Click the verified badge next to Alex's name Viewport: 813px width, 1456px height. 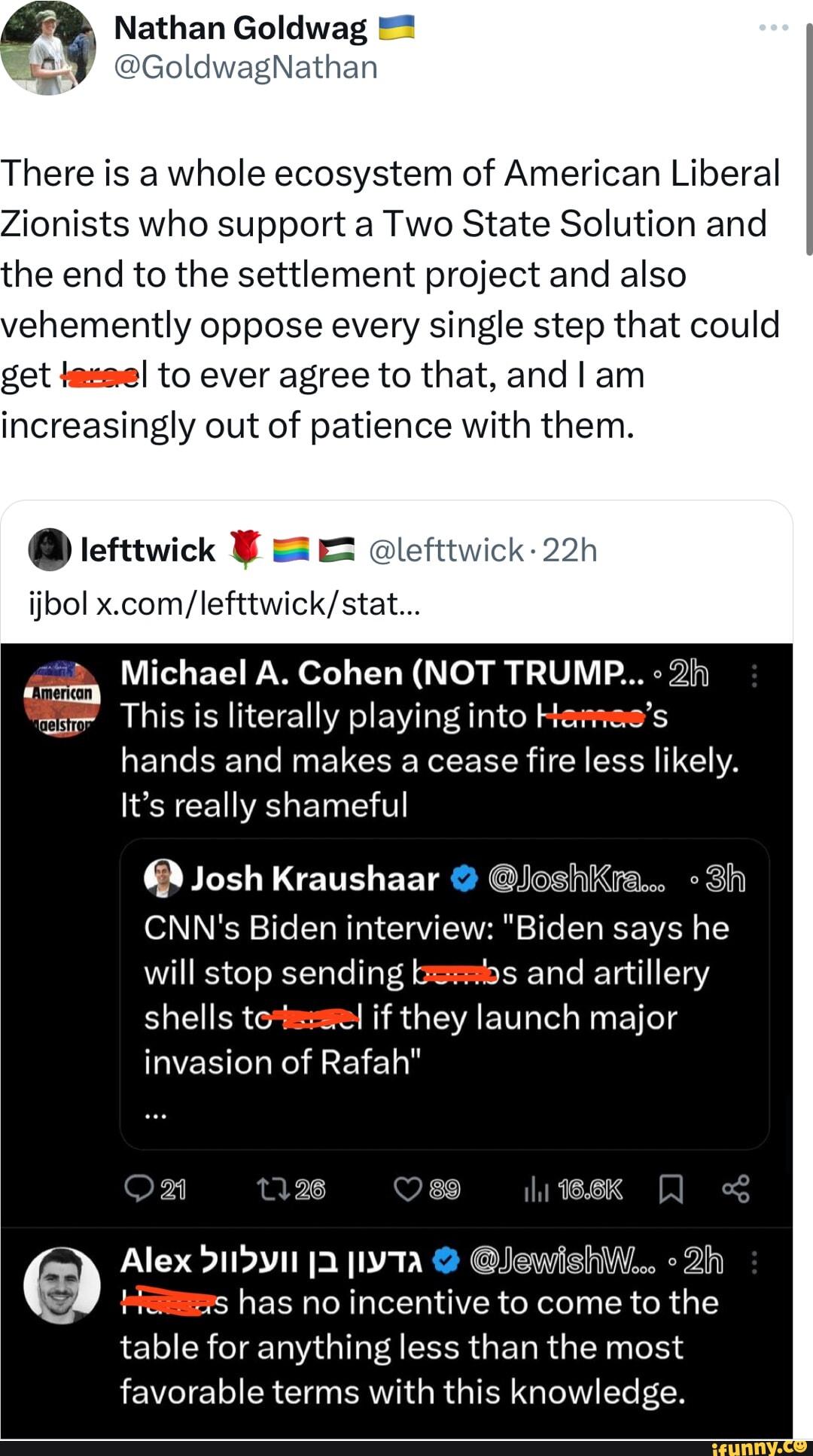[x=447, y=1260]
